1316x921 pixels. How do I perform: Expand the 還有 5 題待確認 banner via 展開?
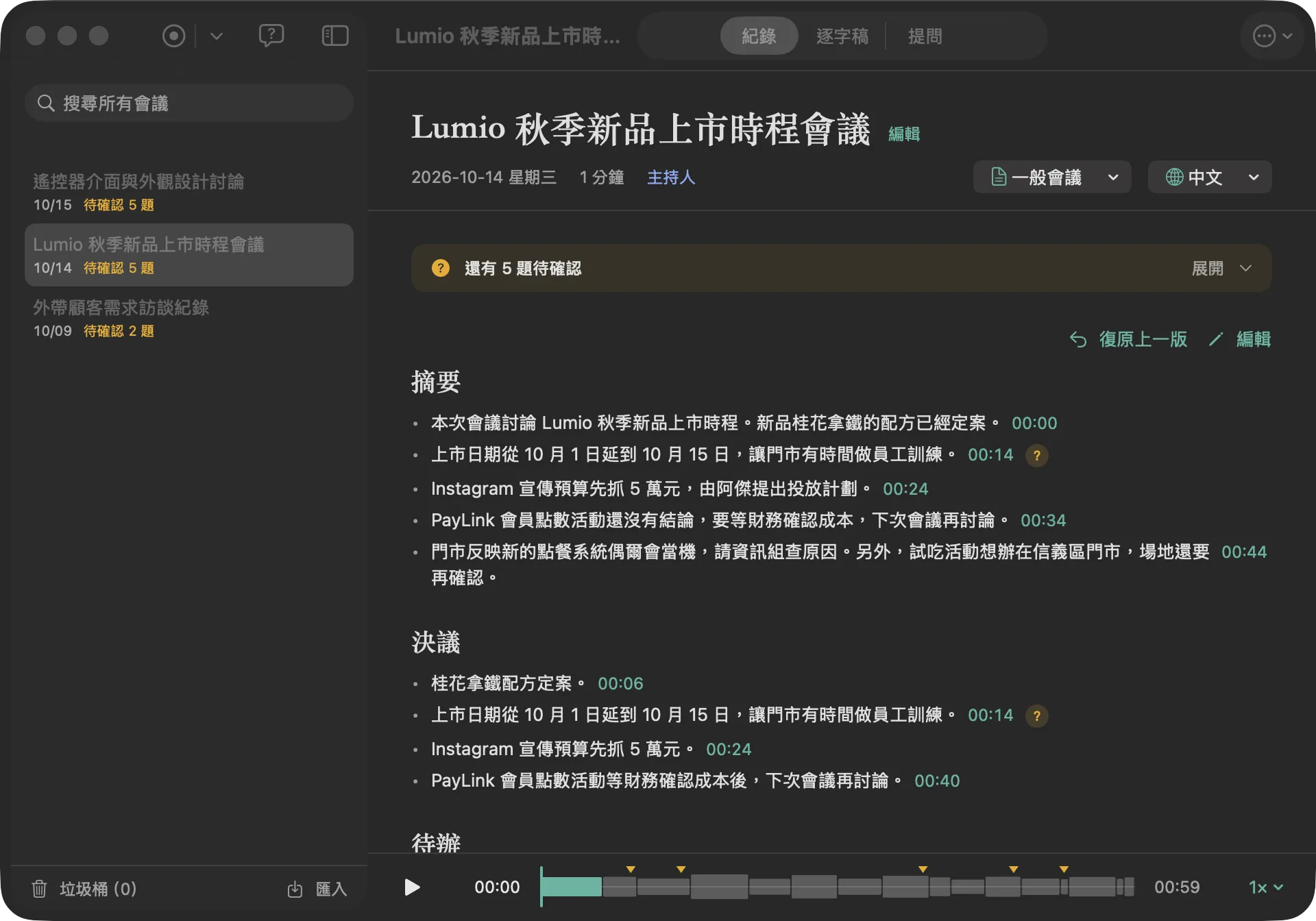(1221, 269)
